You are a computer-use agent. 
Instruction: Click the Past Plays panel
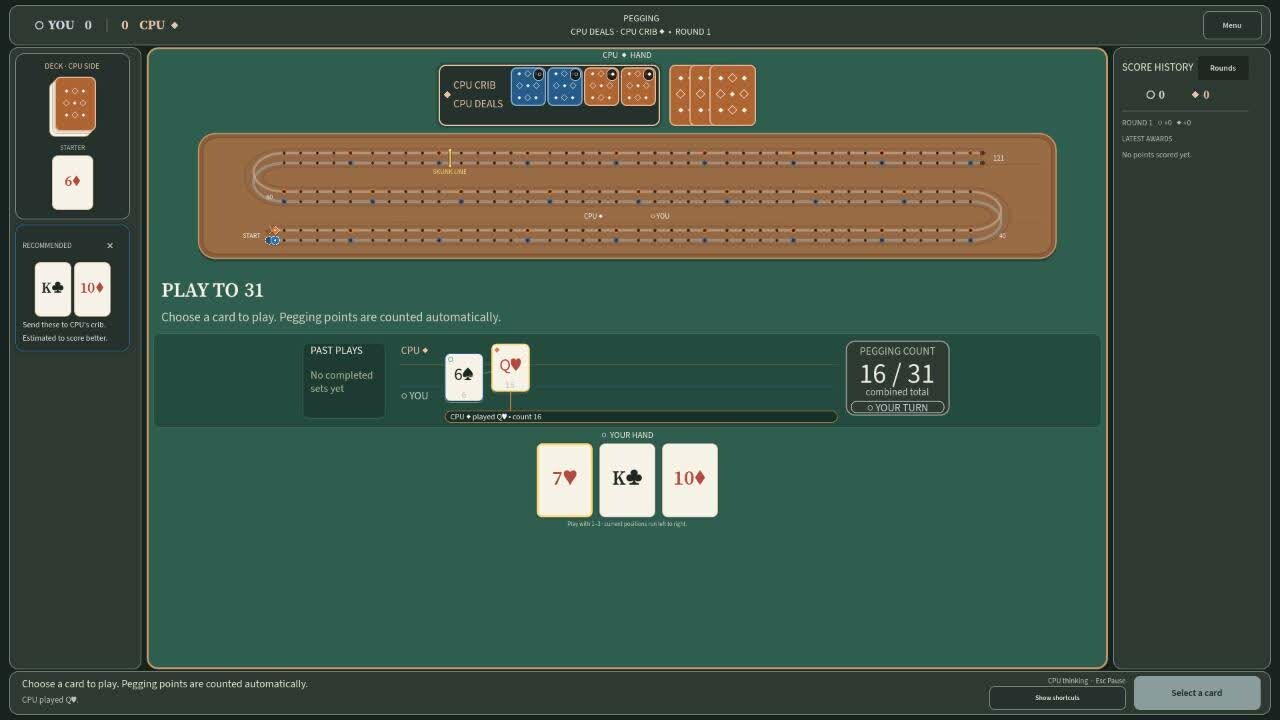344,380
